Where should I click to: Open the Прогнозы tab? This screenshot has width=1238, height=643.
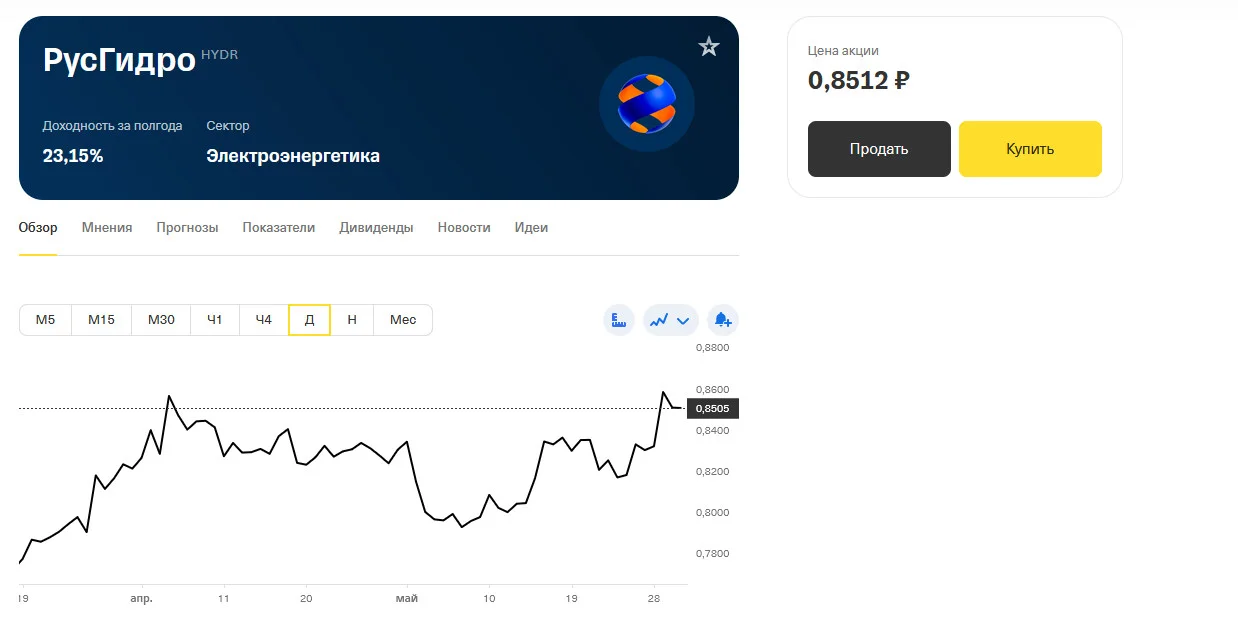pos(187,228)
